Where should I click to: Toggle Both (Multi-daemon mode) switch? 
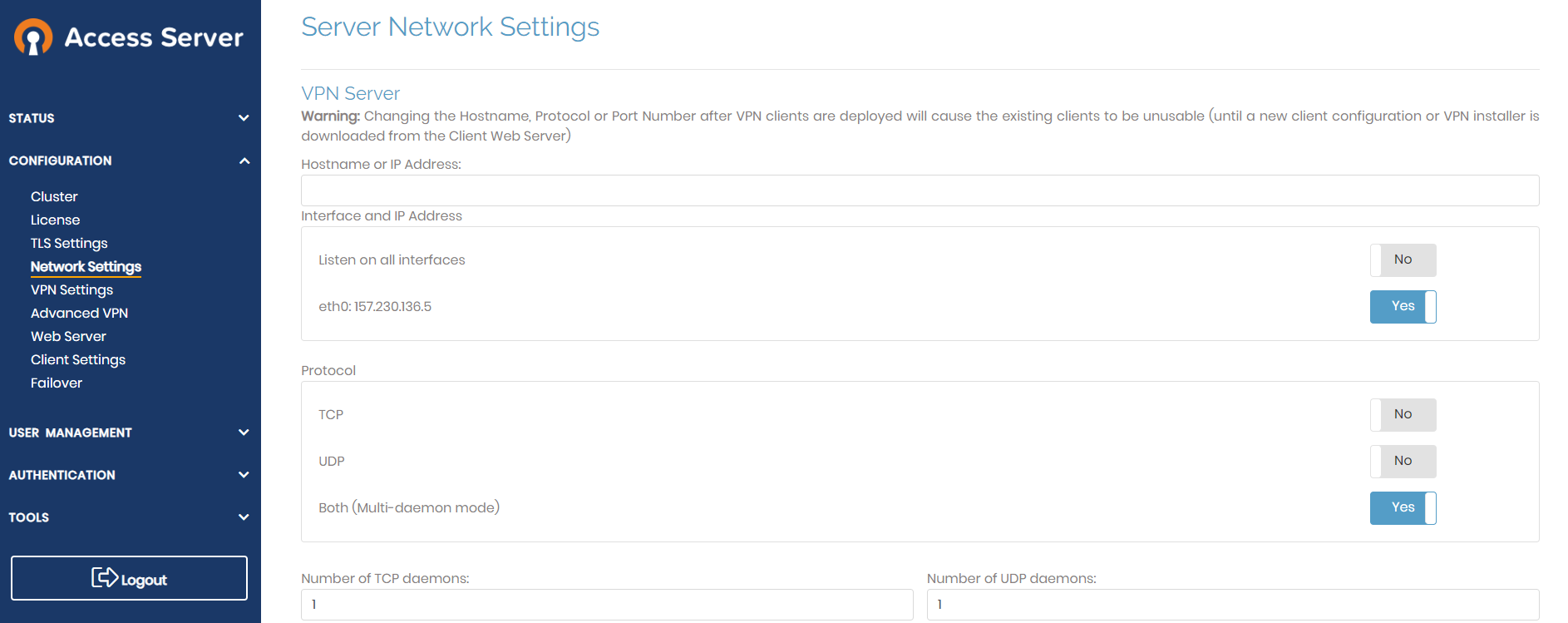coord(1403,508)
